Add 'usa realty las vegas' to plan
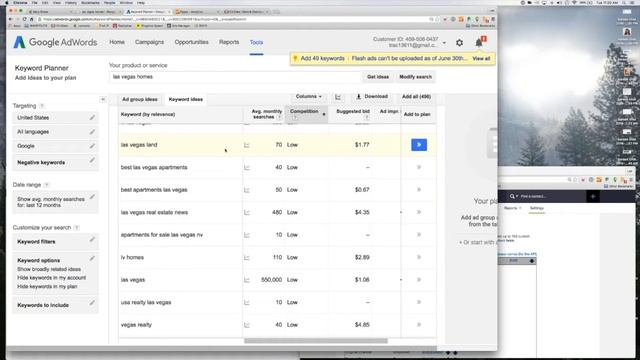 [x=419, y=302]
